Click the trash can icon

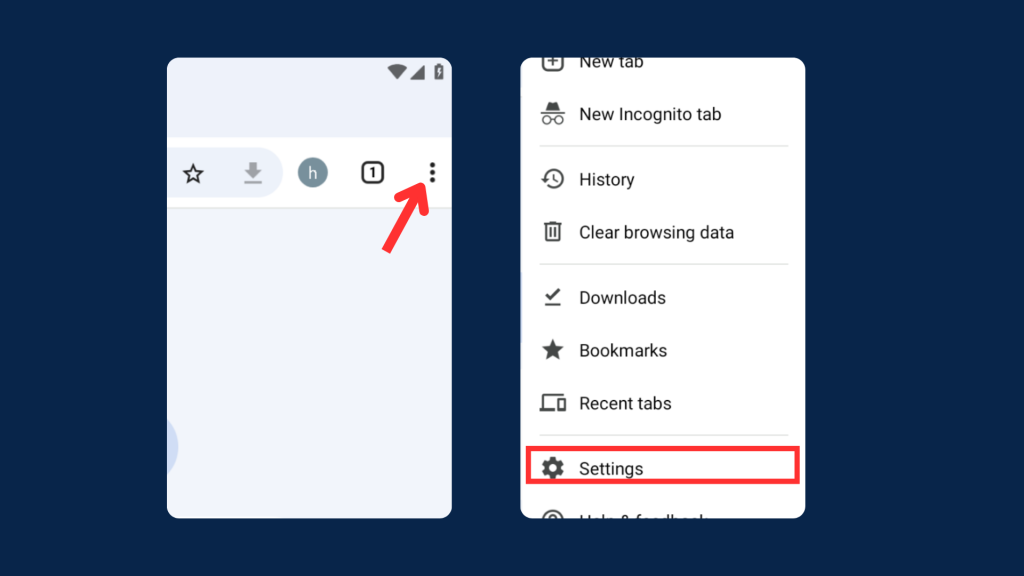(553, 232)
